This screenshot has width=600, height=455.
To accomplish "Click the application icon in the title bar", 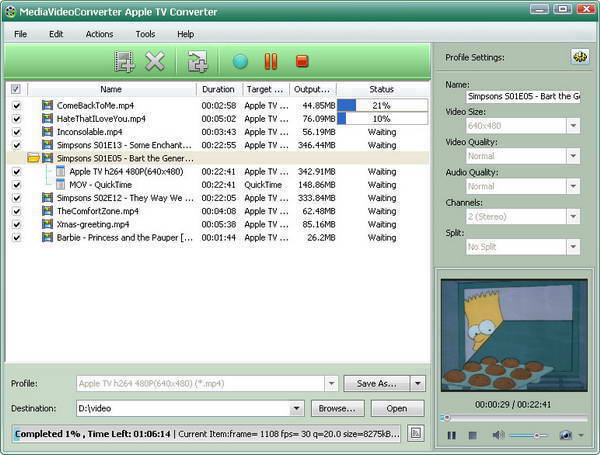I will click(10, 12).
